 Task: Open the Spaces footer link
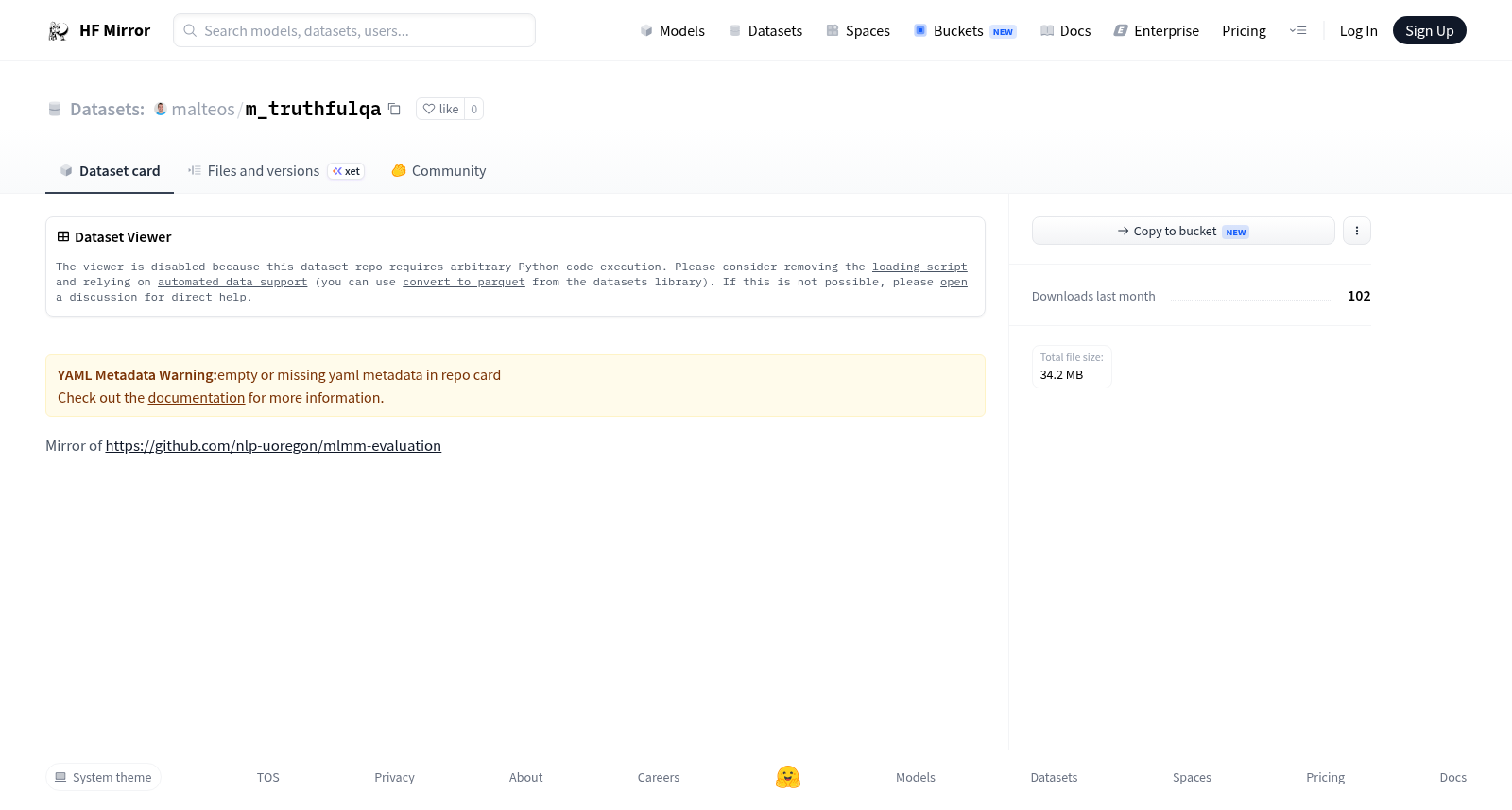1192,778
